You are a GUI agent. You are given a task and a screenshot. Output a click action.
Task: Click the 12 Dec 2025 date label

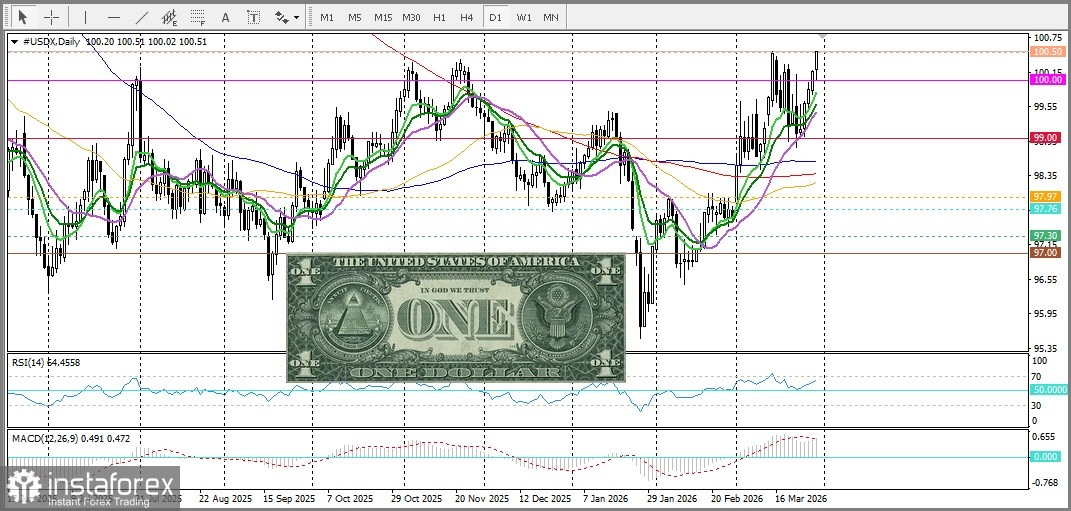pos(546,499)
